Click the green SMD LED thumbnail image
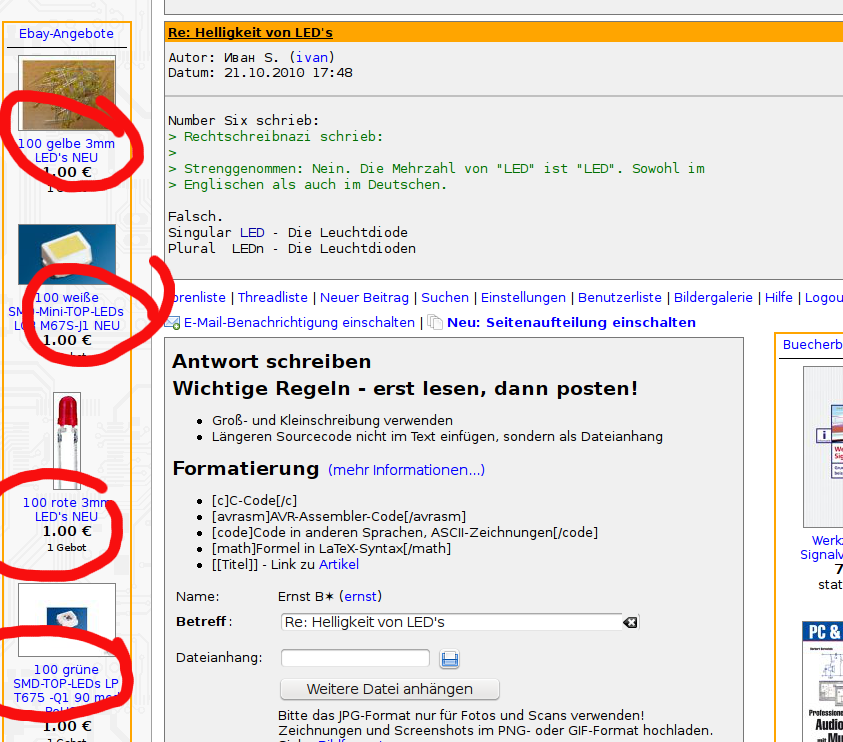This screenshot has width=843, height=742. [x=67, y=619]
